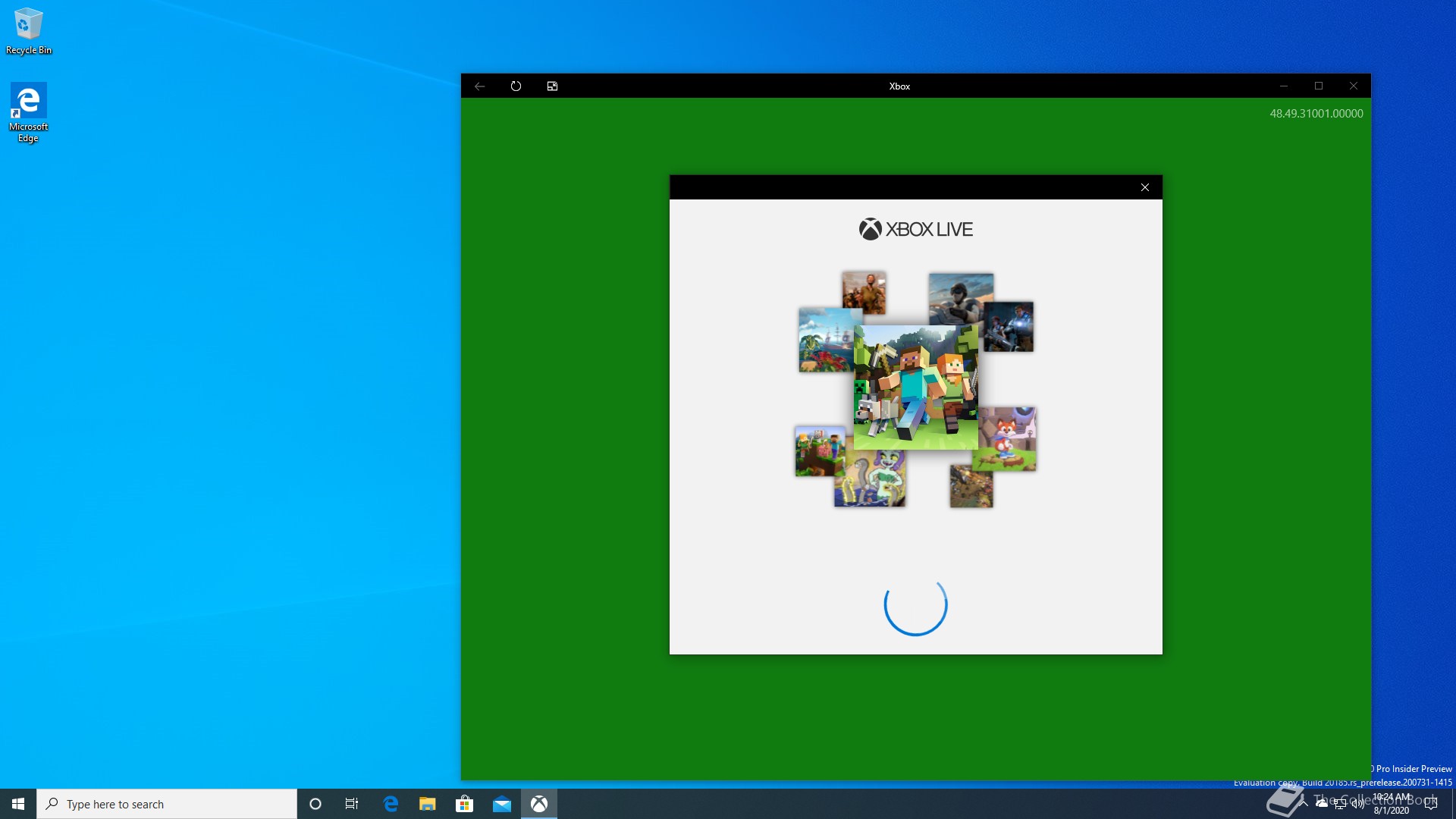This screenshot has width=1456, height=819.
Task: Open Task View on the taskbar
Action: pos(352,804)
